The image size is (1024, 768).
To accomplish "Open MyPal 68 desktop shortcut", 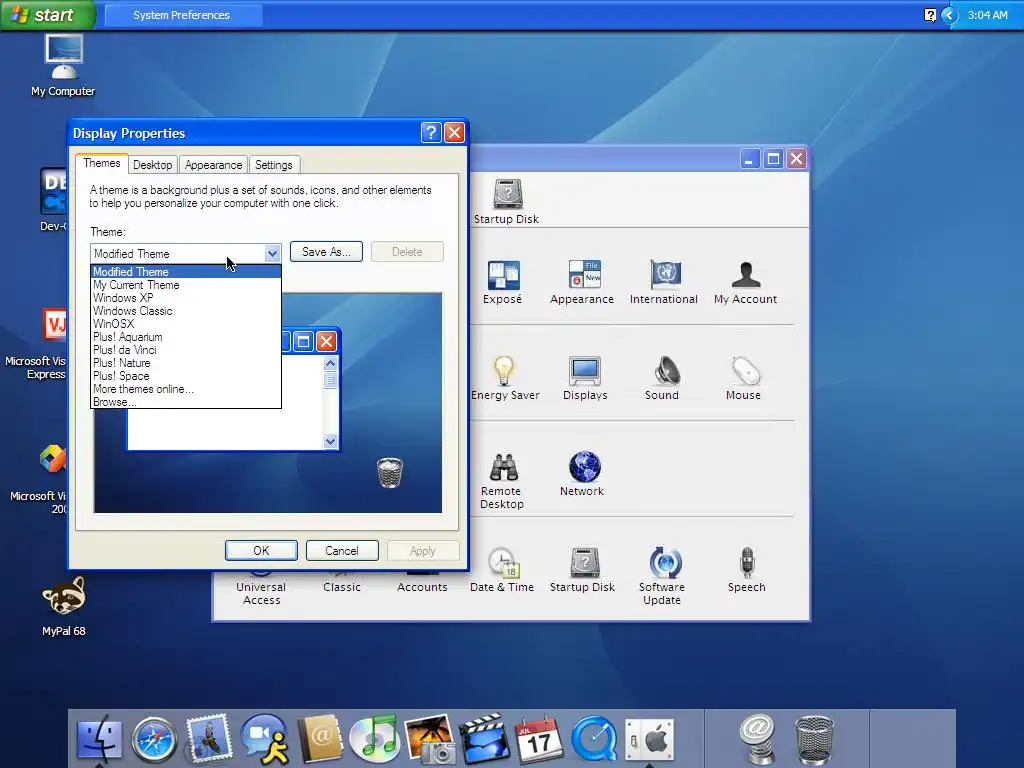I will tap(63, 607).
